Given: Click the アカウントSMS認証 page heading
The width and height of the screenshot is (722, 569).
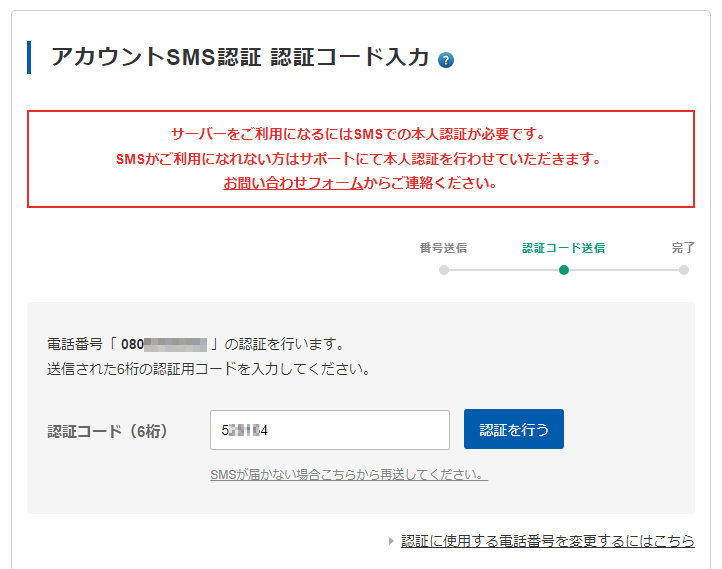Looking at the screenshot, I should [x=240, y=58].
